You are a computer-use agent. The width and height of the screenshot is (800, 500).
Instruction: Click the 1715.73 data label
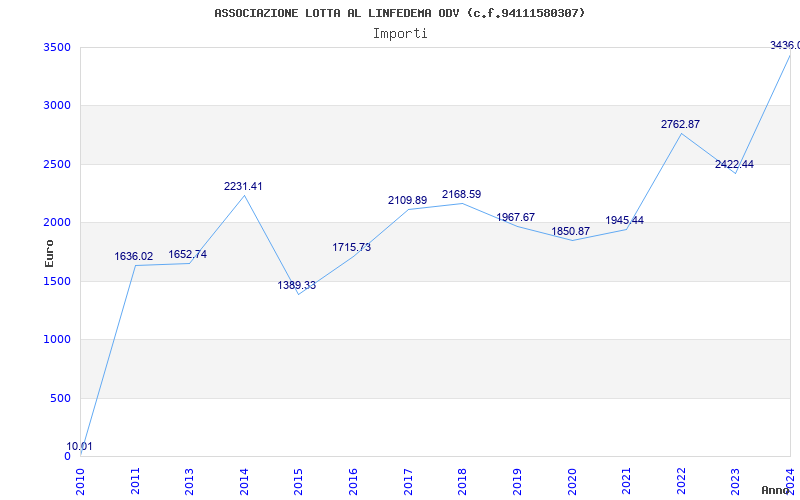point(352,247)
